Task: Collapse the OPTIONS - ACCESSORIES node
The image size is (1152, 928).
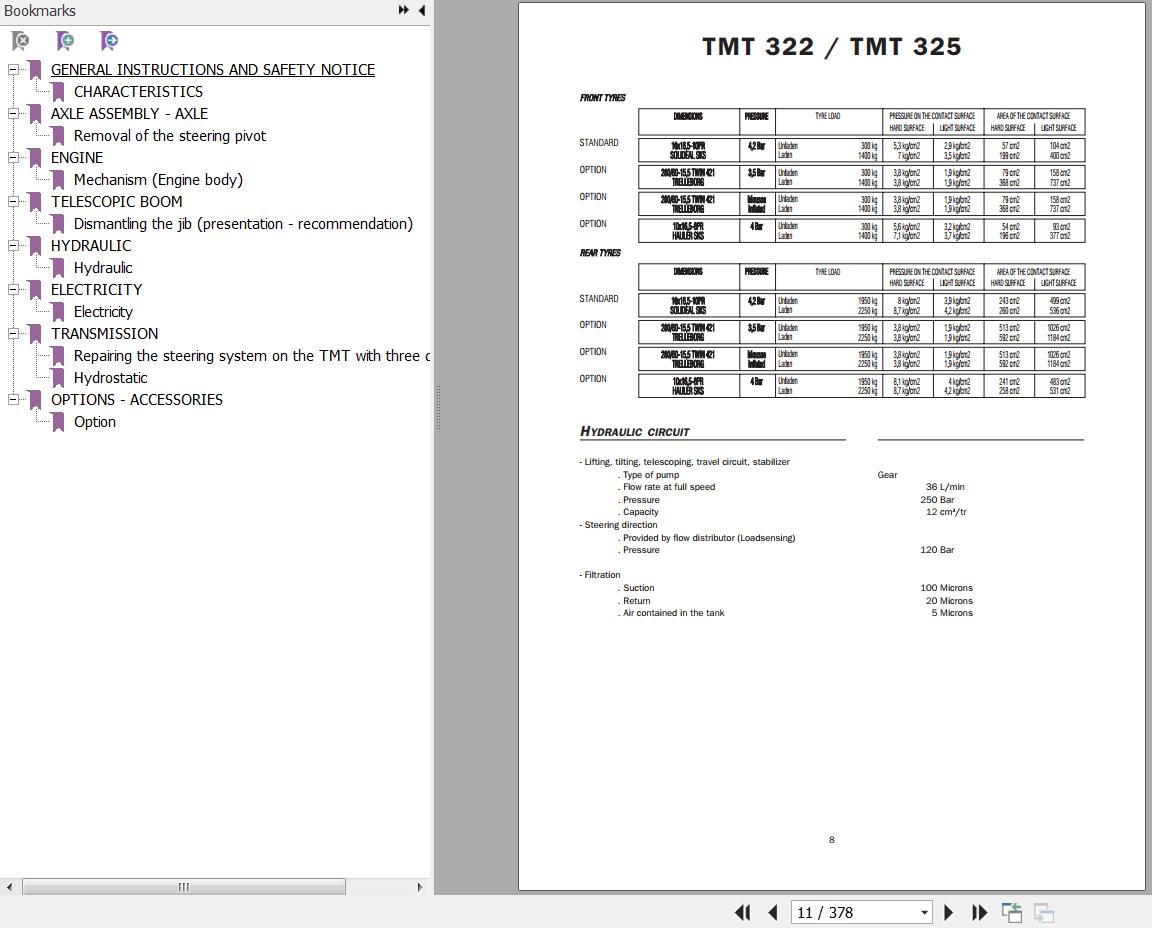Action: tap(13, 400)
